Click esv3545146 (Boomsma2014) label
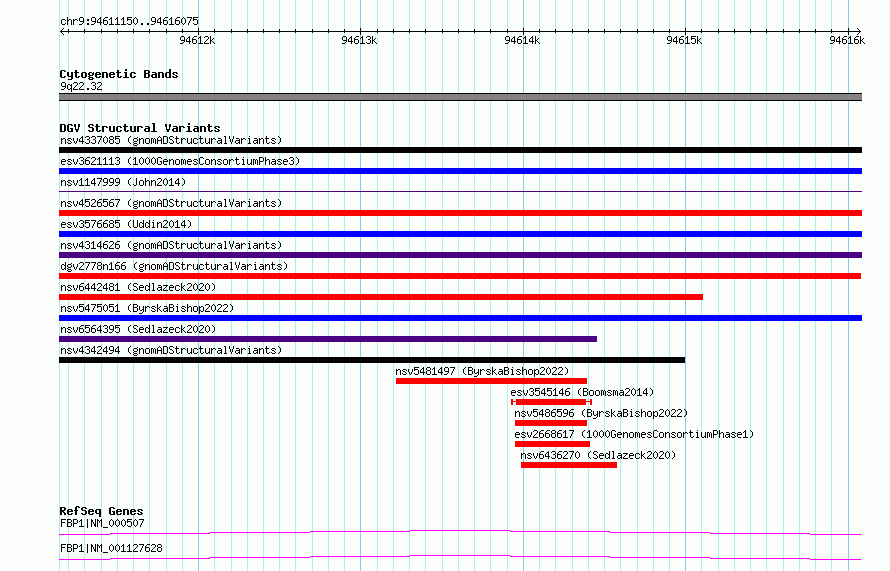This screenshot has width=890, height=571. tap(582, 392)
